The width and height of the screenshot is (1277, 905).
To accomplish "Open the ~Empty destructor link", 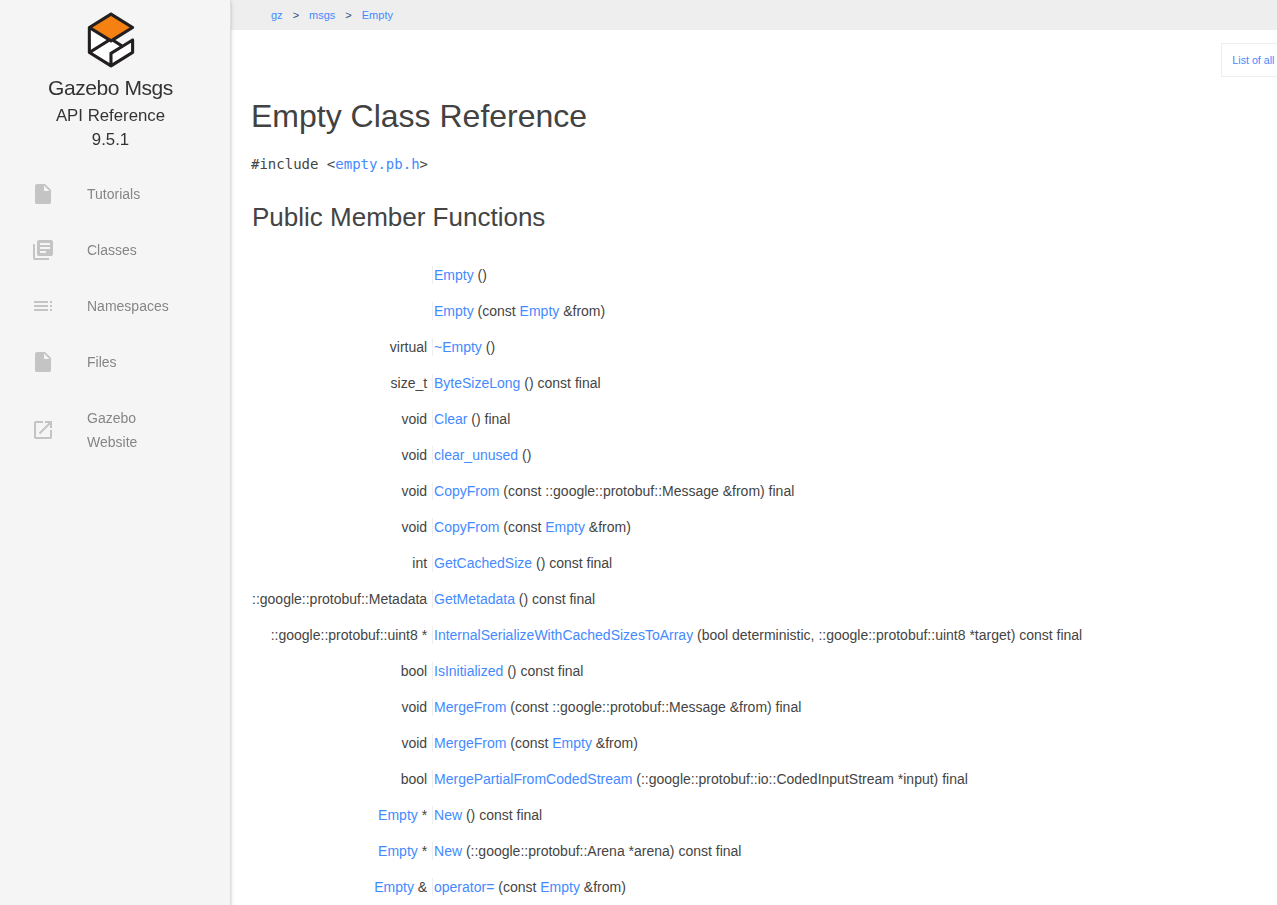I will pyautogui.click(x=458, y=347).
